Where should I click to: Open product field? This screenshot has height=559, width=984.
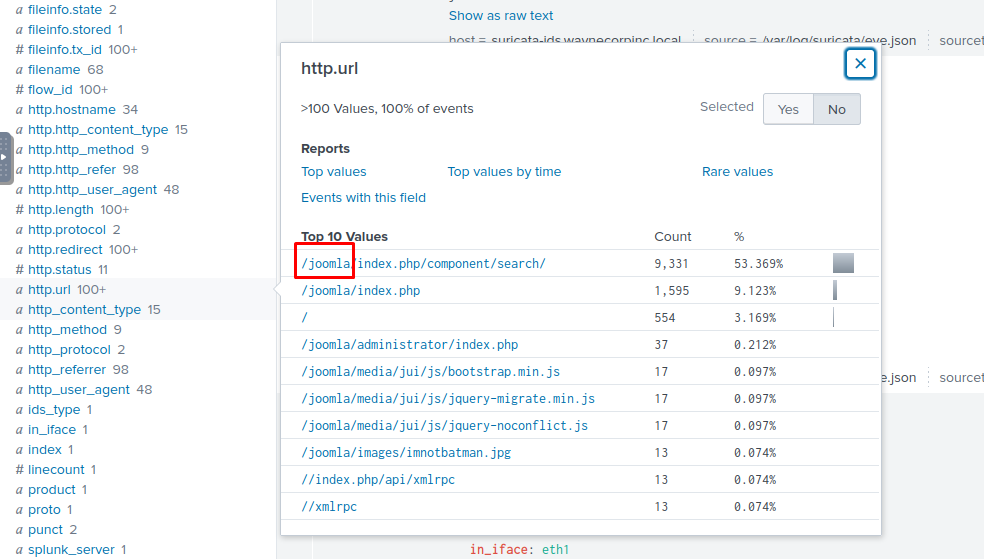click(x=51, y=490)
